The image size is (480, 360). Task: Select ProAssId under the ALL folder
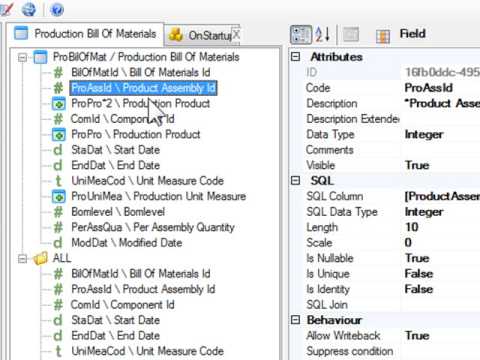(143, 289)
